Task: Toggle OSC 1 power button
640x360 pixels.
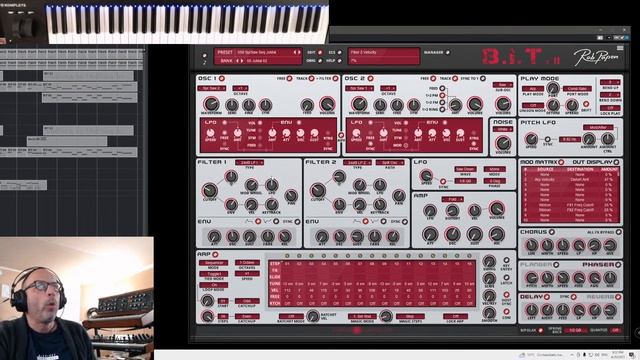Action: [x=222, y=78]
